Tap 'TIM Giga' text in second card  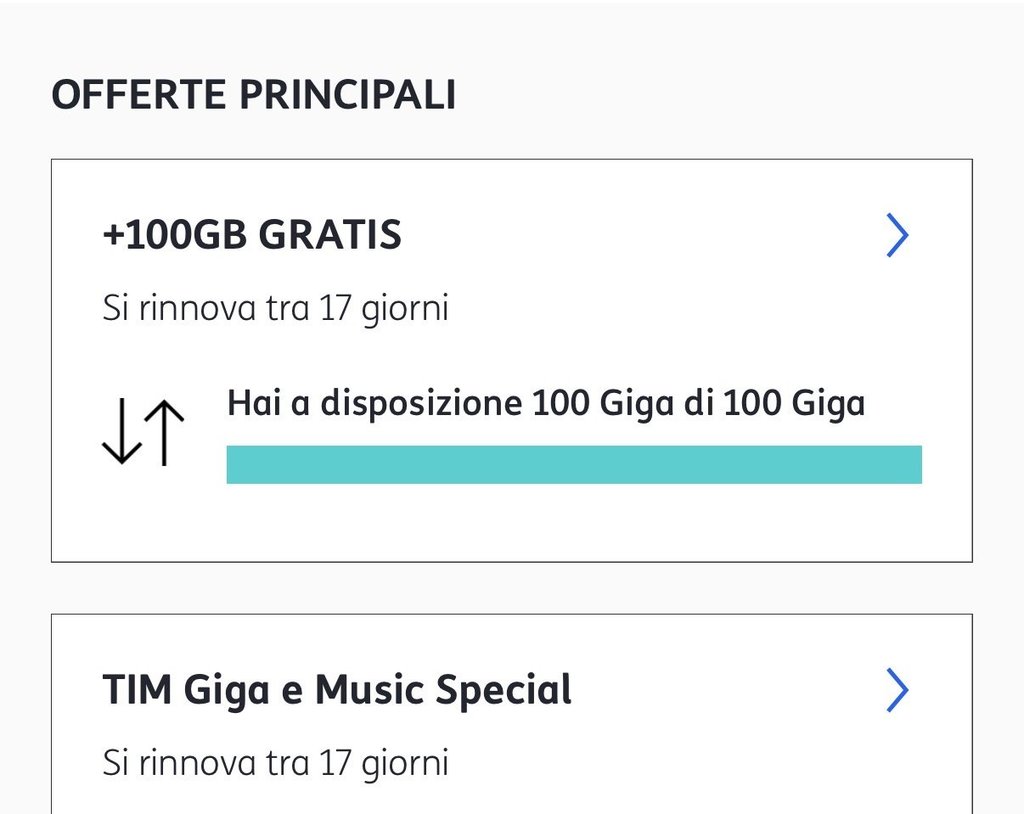[x=187, y=691]
